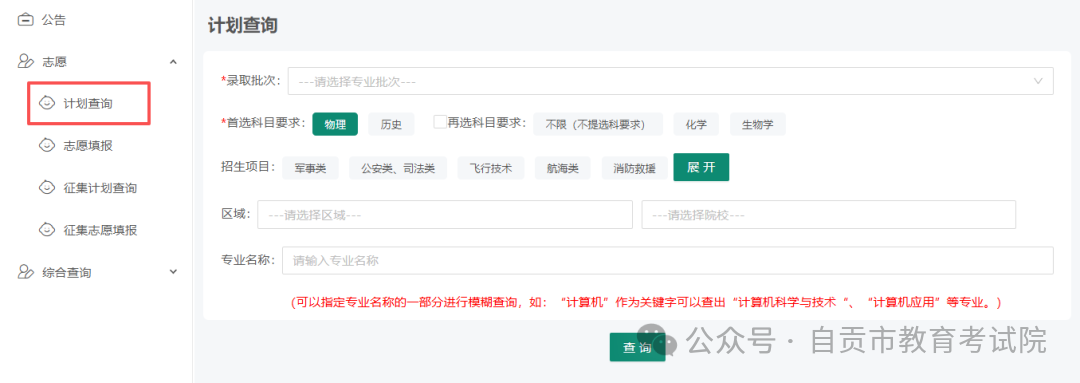Open the 请选择院校 dropdown
The height and width of the screenshot is (383, 1080).
829,214
